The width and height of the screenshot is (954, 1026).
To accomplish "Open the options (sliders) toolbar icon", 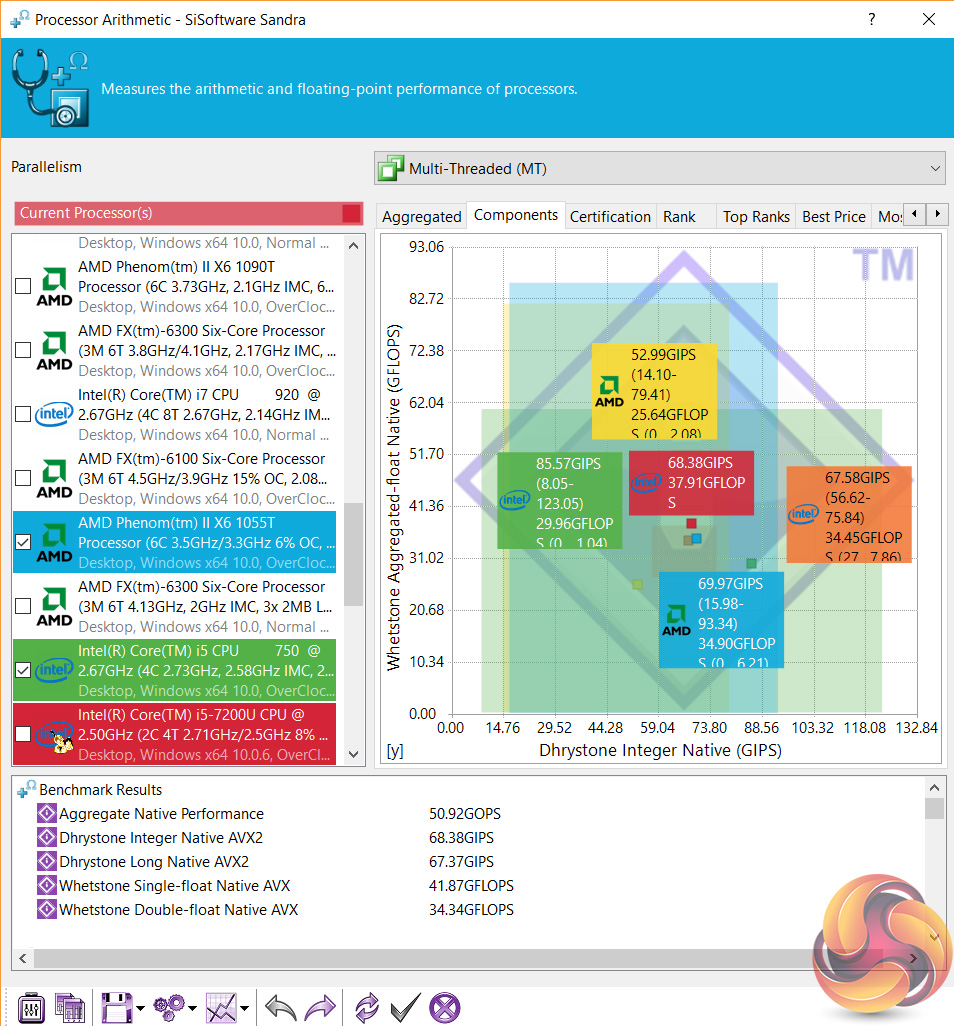I will pos(31,1007).
